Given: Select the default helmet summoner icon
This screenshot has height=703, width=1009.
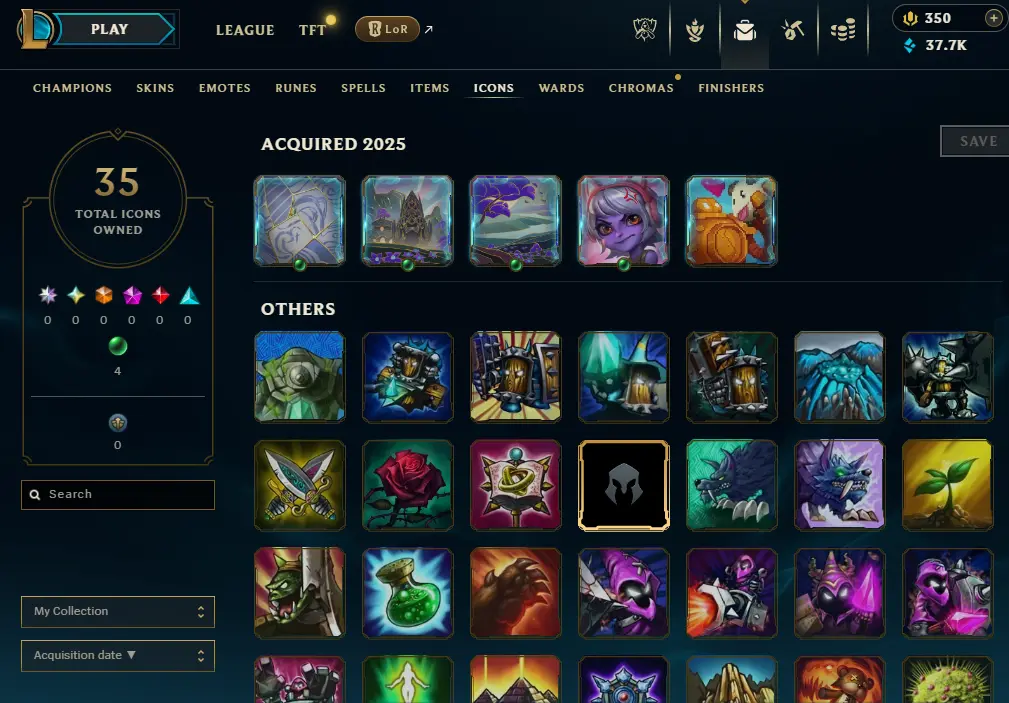Looking at the screenshot, I should (x=624, y=485).
